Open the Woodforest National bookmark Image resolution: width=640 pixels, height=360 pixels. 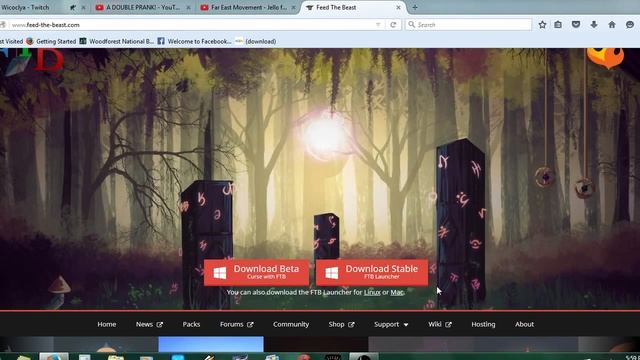[117, 41]
